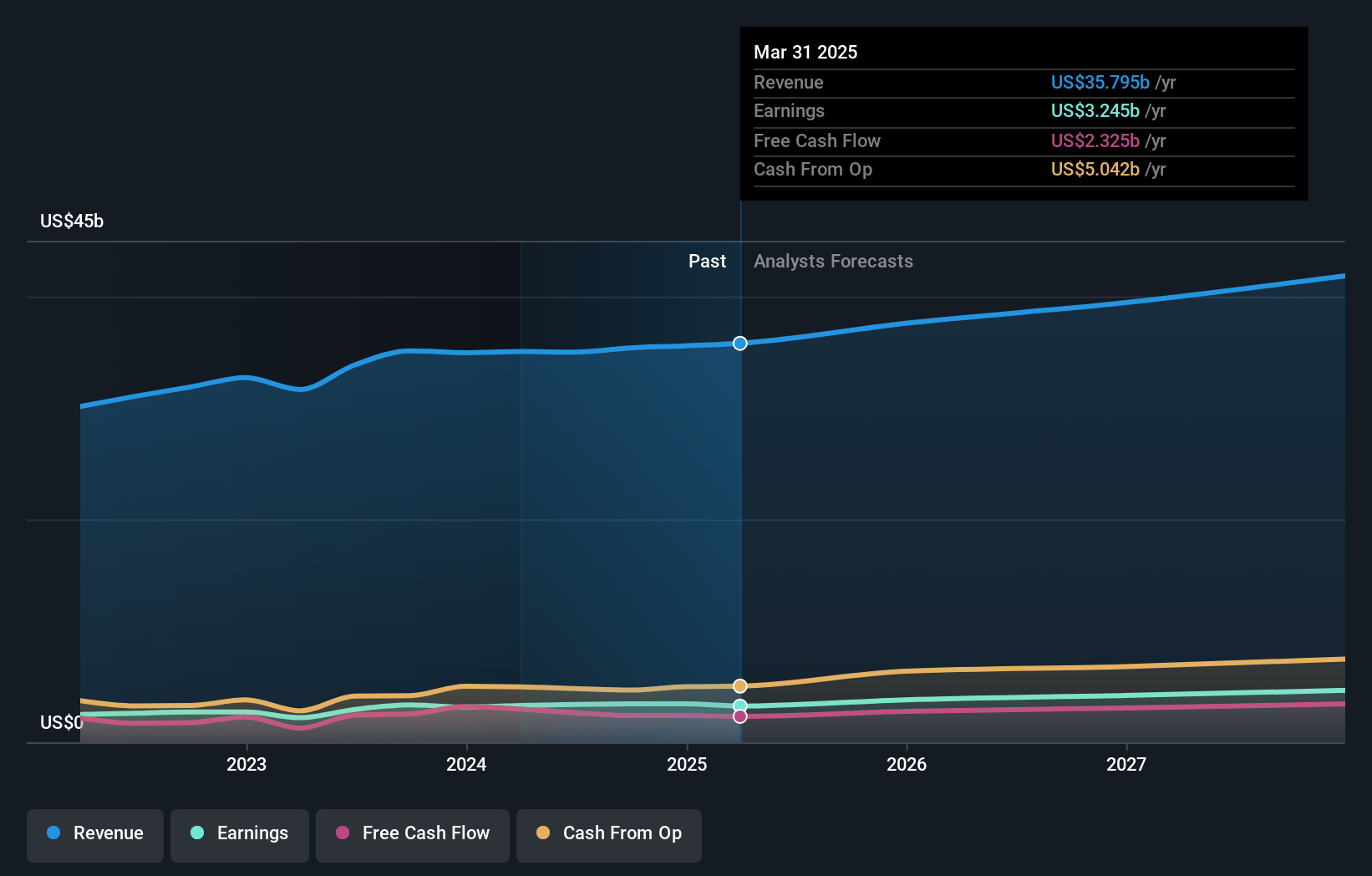Viewport: 1372px width, 876px height.
Task: Toggle the Cash From Op legend series
Action: pos(609,835)
